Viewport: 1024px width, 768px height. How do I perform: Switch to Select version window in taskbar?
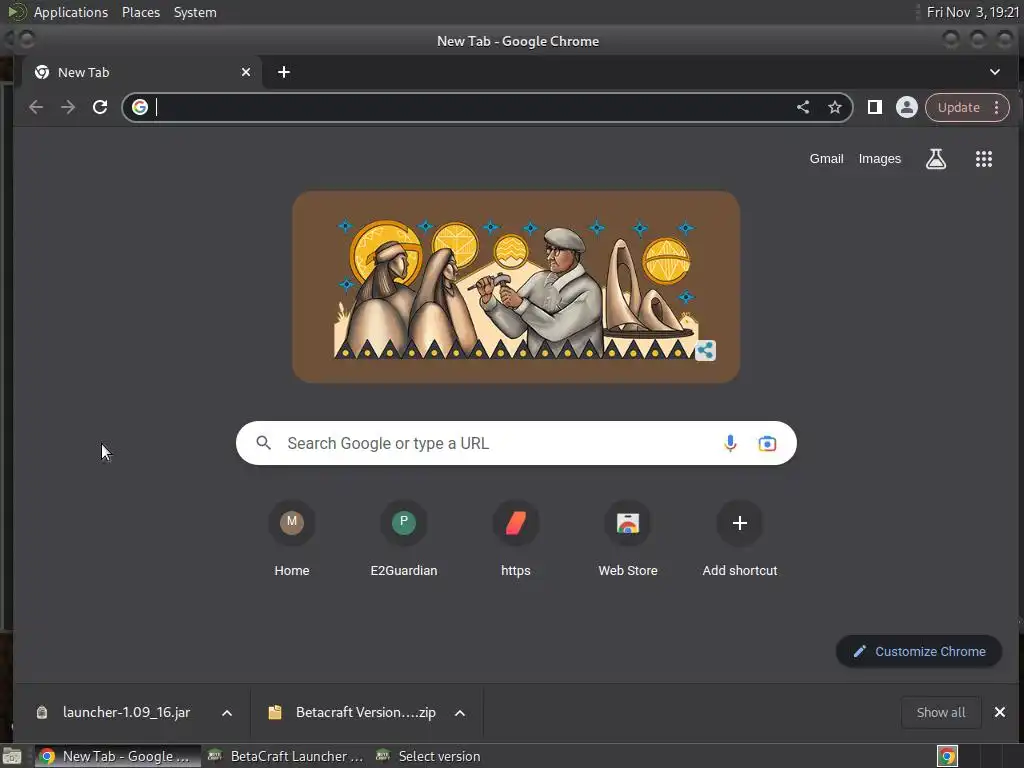point(428,756)
